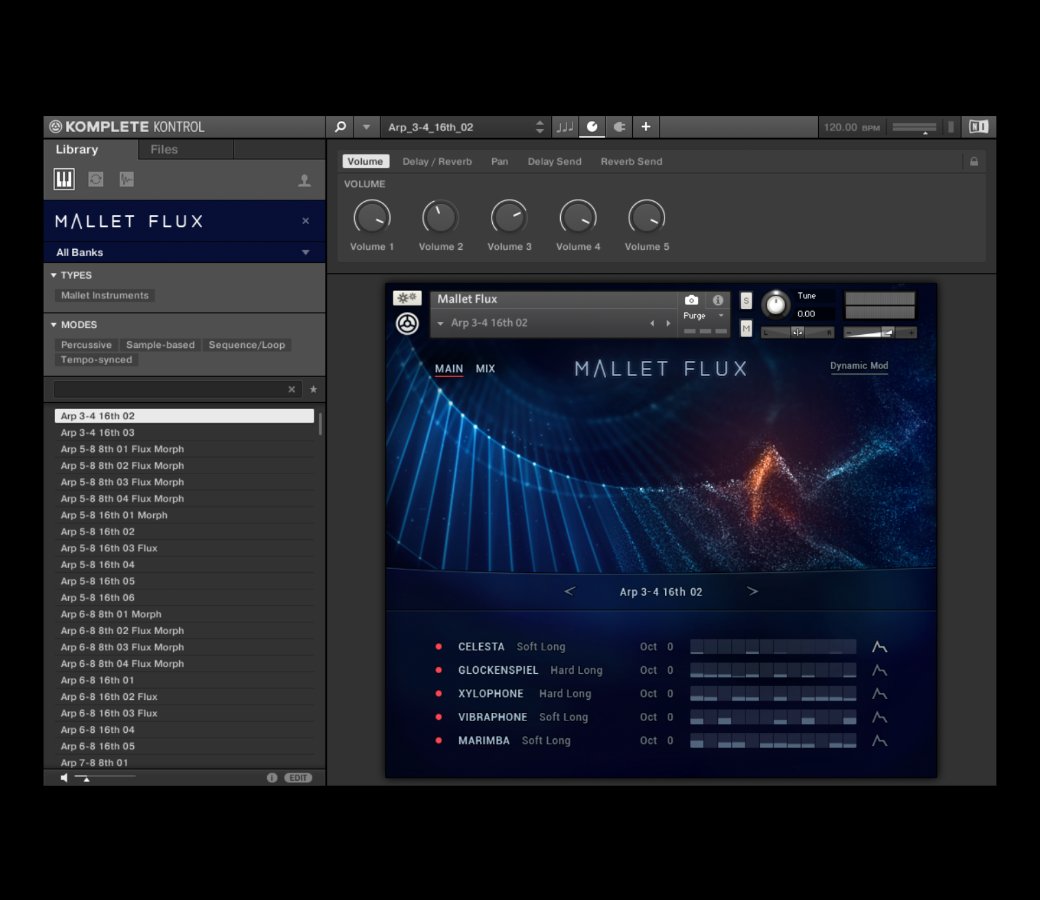
Task: Open the Celesta envelope shape icon
Action: 879,647
